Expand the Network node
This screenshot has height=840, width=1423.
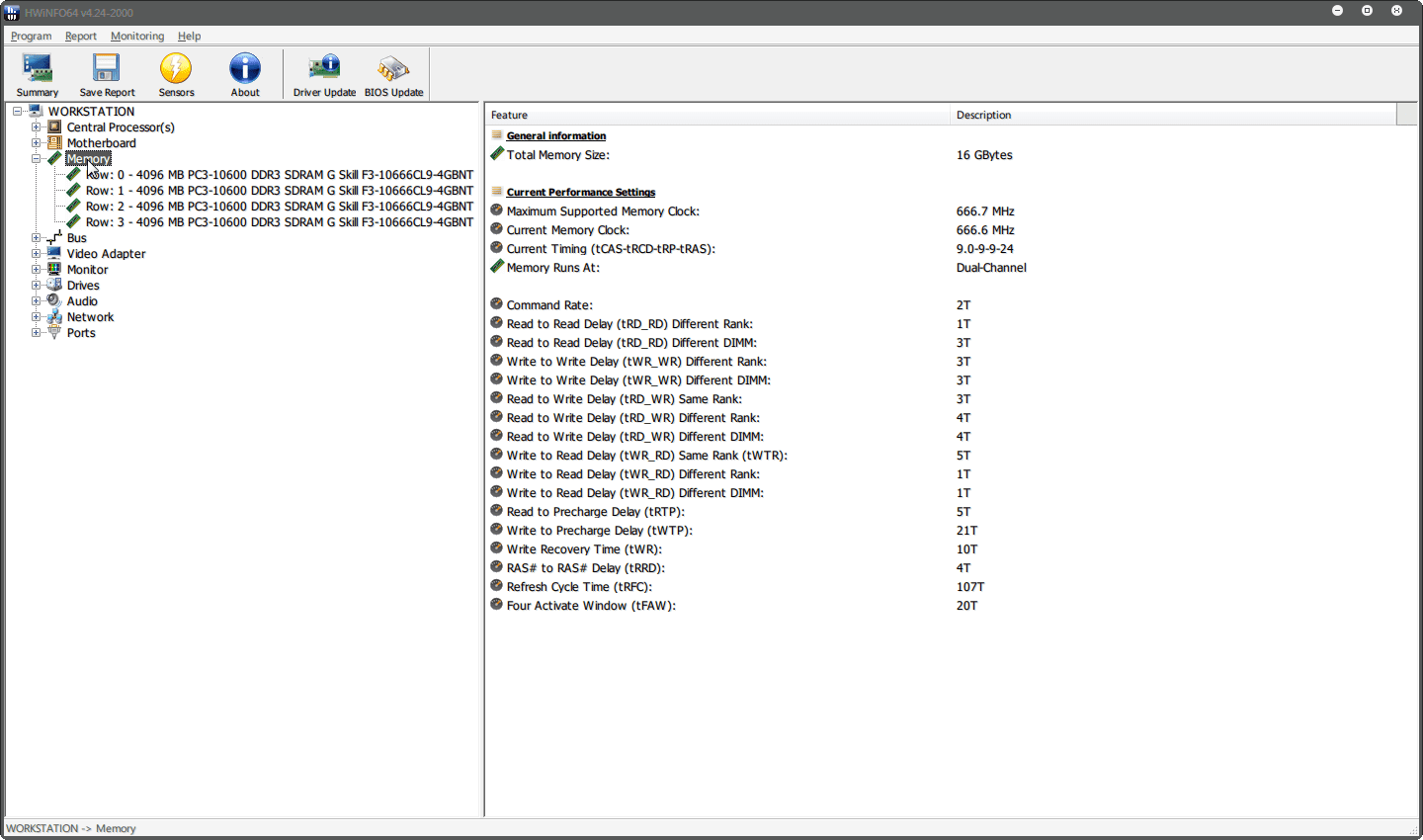point(36,317)
